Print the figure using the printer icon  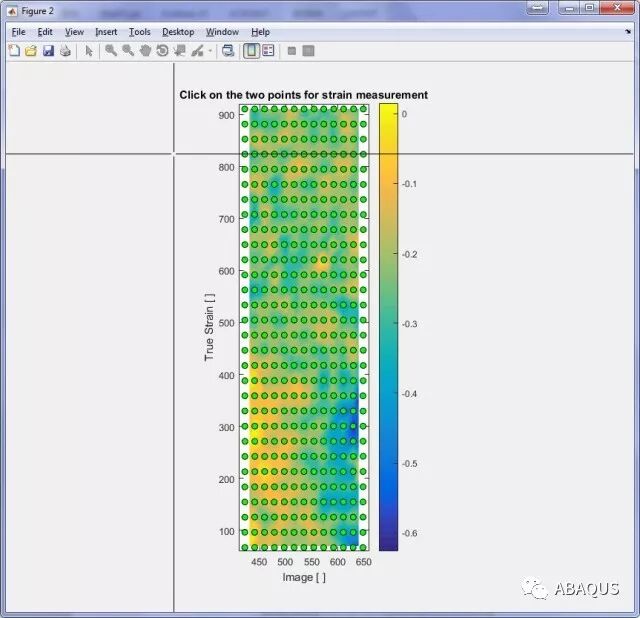(x=66, y=51)
